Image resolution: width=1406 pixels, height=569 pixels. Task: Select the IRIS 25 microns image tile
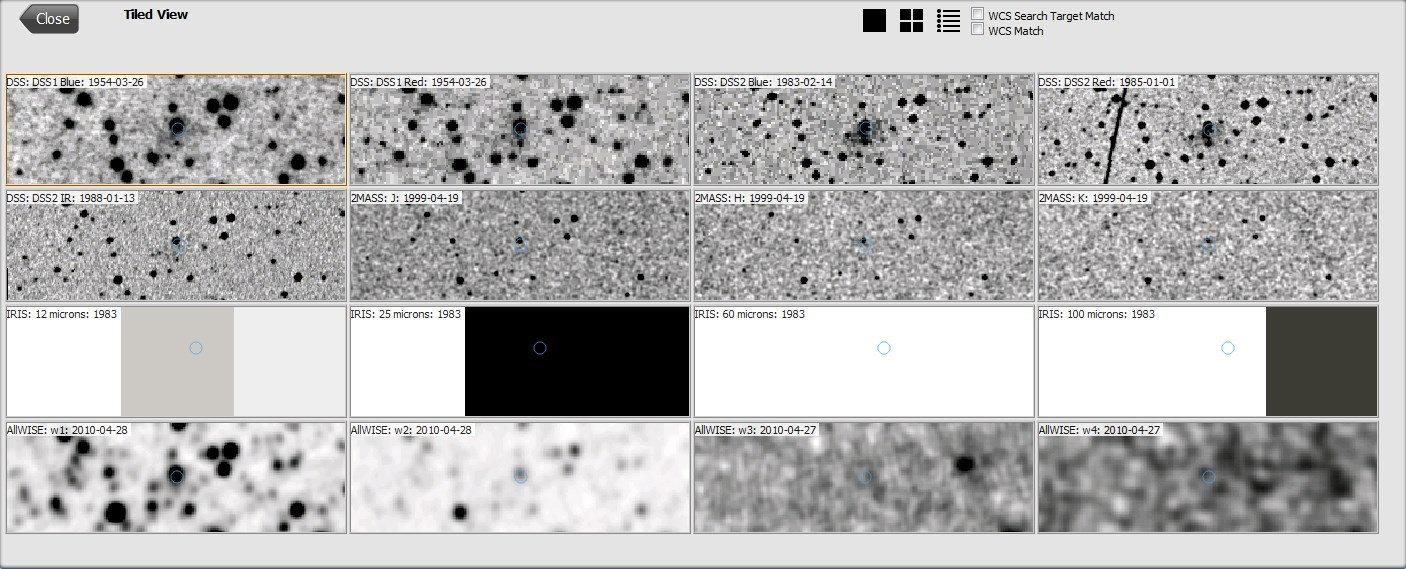click(520, 361)
